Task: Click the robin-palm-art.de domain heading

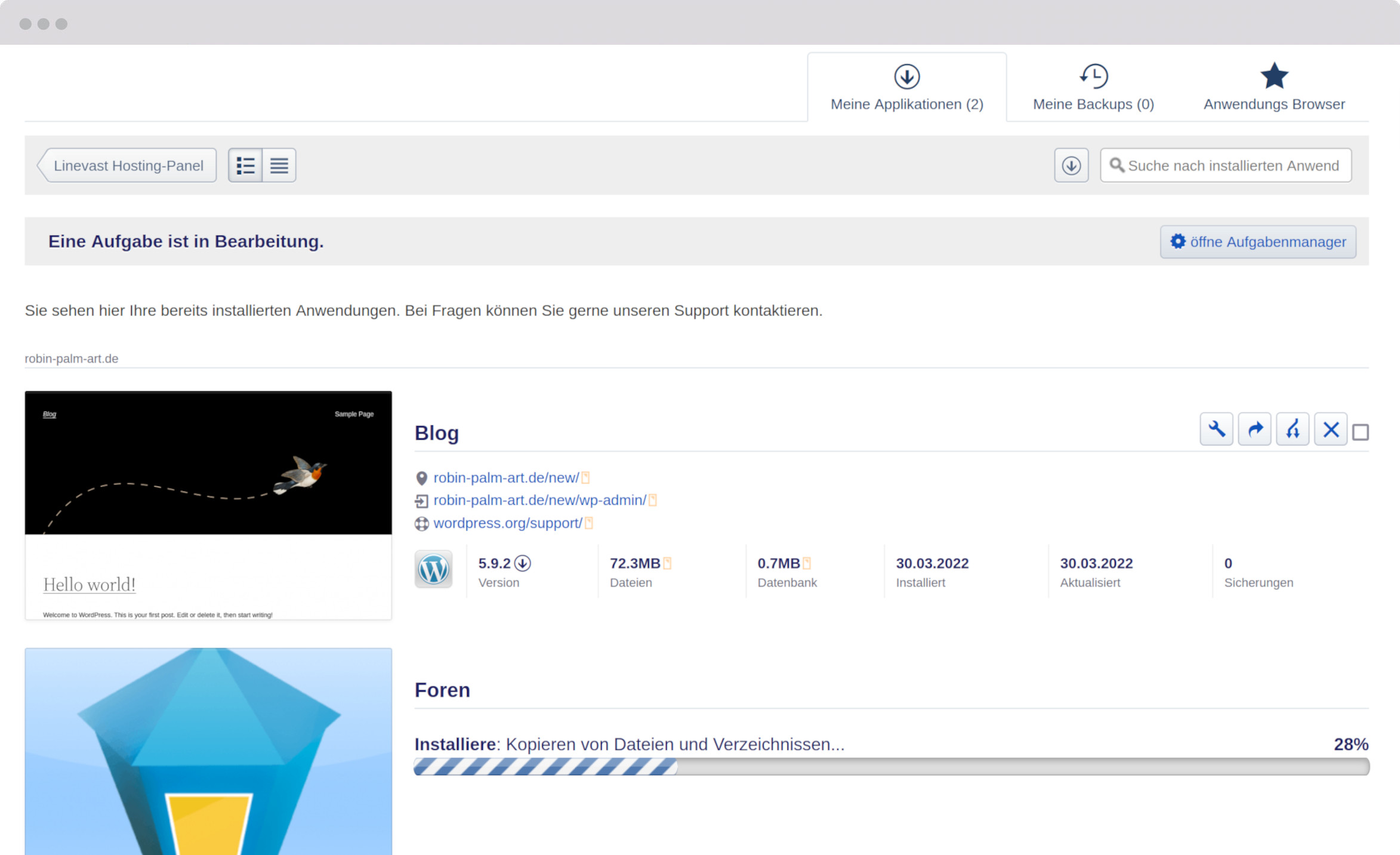Action: 72,359
